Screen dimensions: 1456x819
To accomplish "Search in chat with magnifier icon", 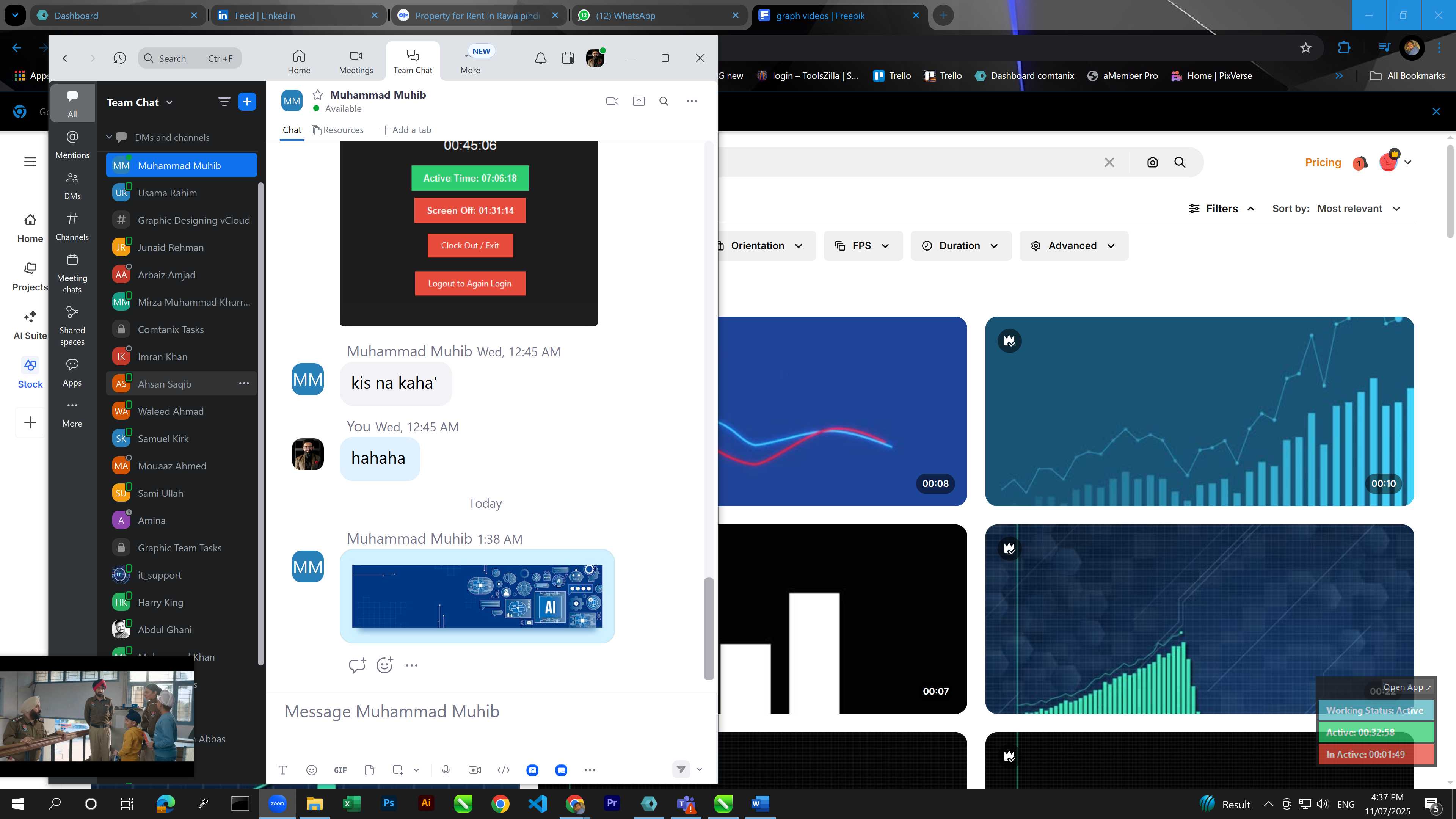I will pos(664,101).
